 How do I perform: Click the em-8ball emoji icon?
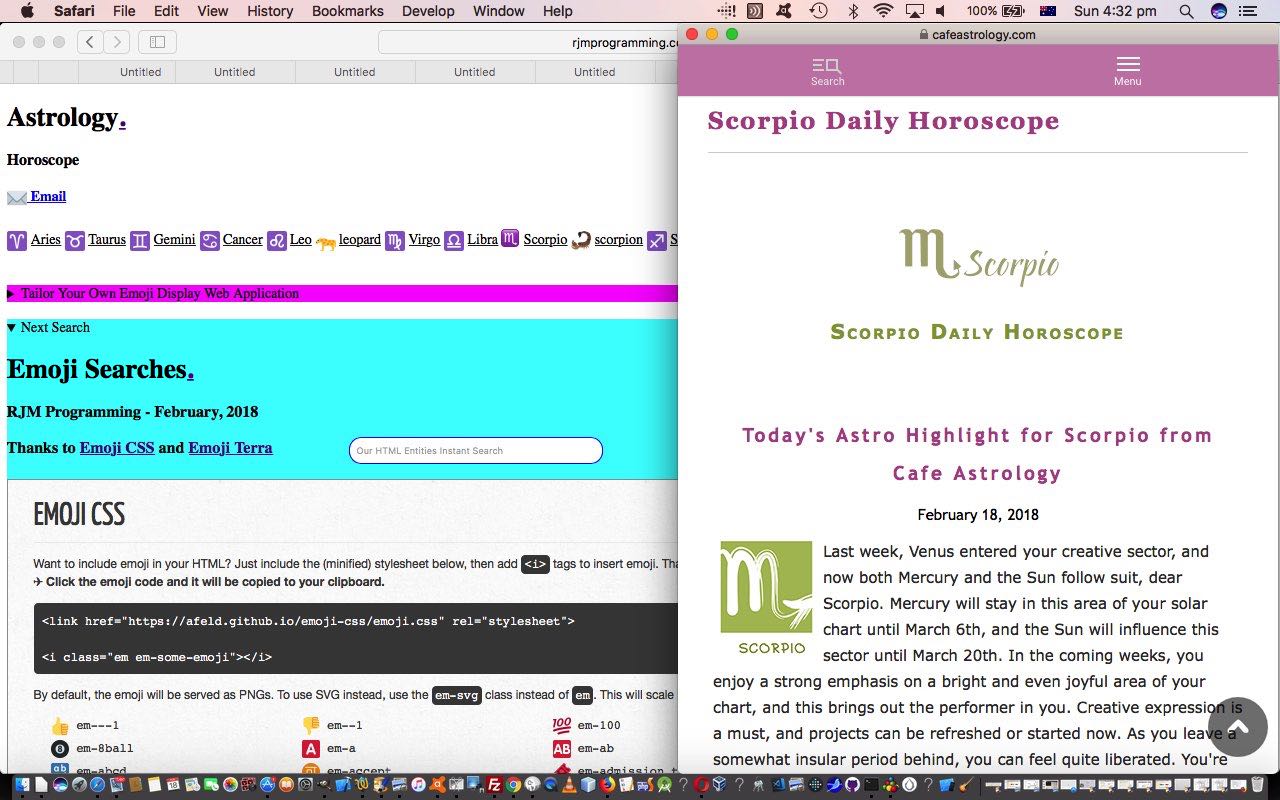tap(60, 749)
